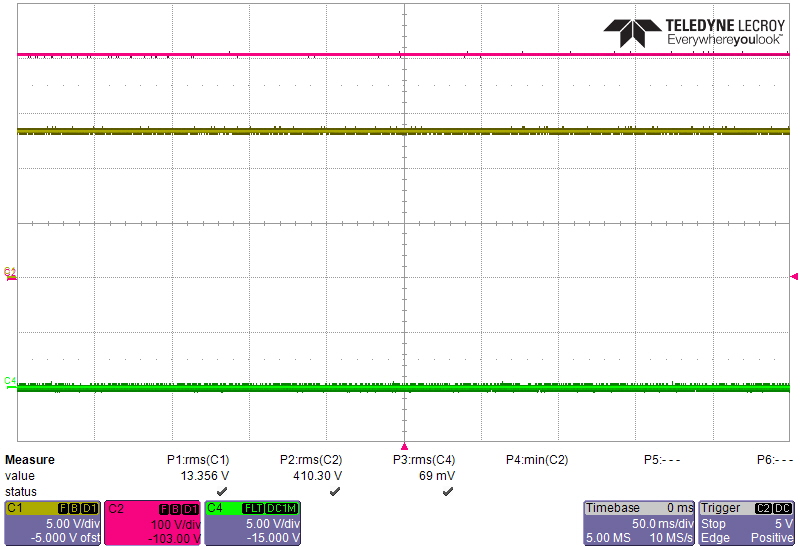The height and width of the screenshot is (547, 800).
Task: Click the Measure table label
Action: [30, 460]
